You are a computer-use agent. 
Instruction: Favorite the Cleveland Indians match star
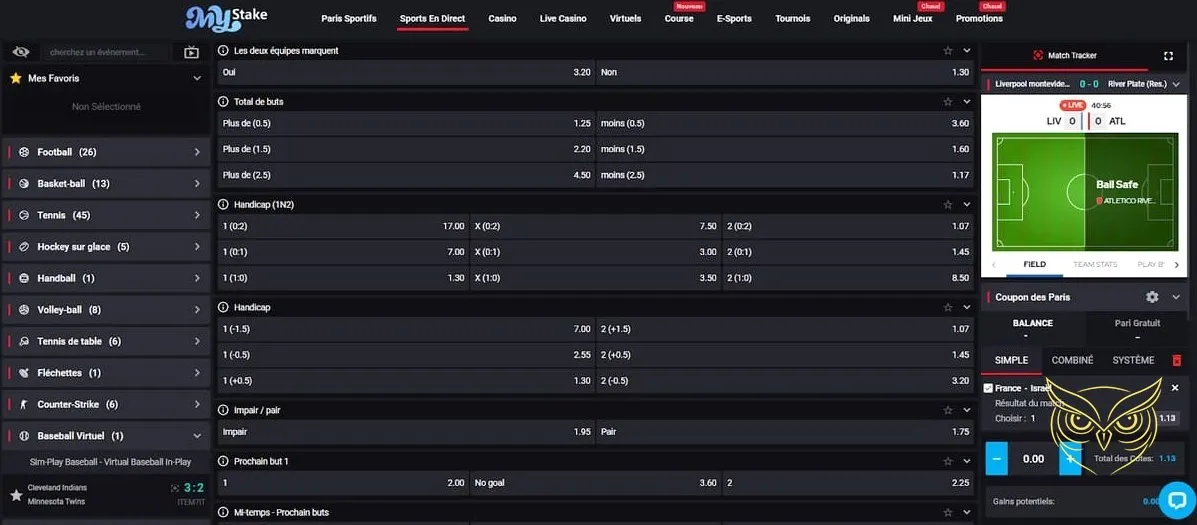[x=16, y=494]
